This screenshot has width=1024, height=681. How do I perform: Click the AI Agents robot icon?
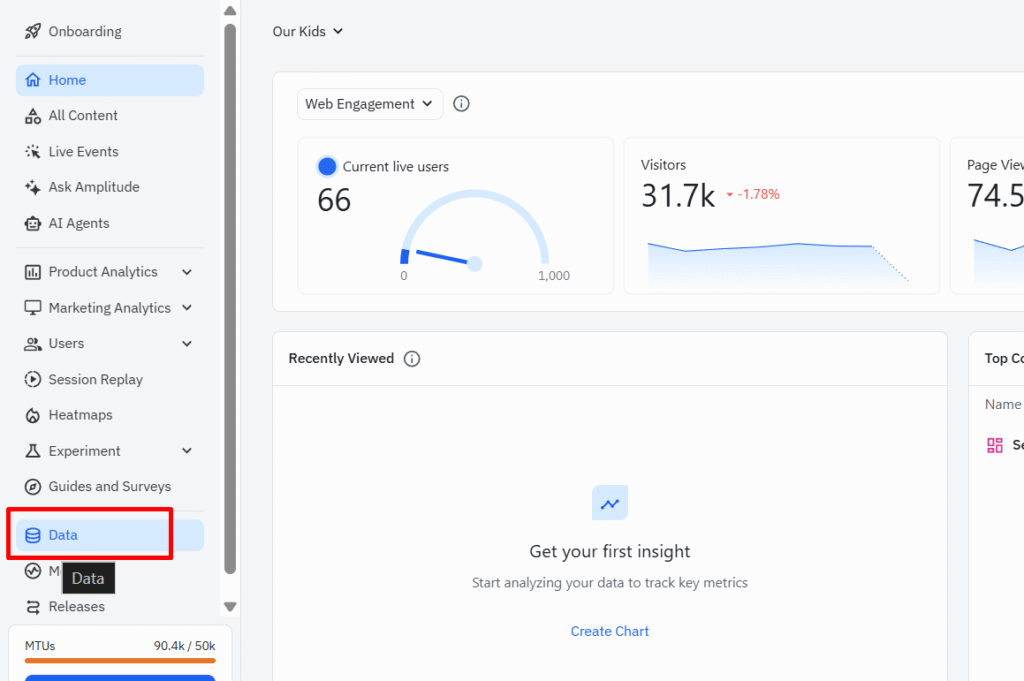(33, 224)
